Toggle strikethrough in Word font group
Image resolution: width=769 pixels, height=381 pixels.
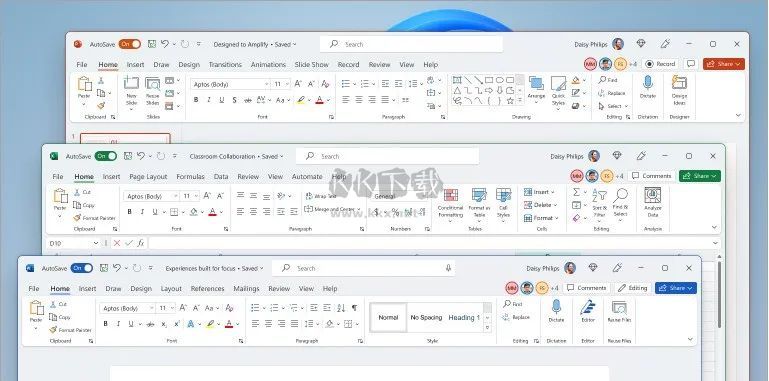(x=151, y=324)
